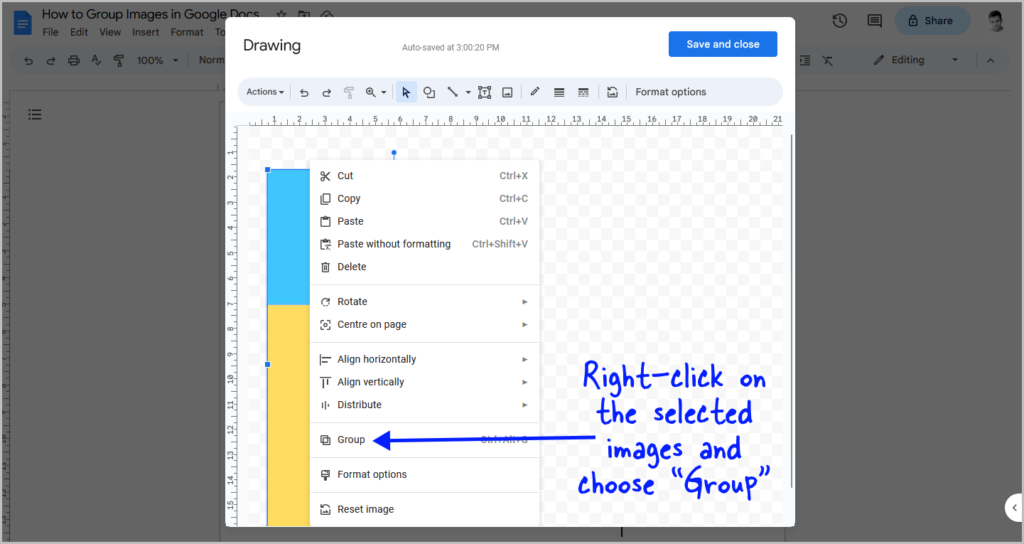Click the Docs paint format icon
Viewport: 1024px width, 544px height.
click(119, 60)
